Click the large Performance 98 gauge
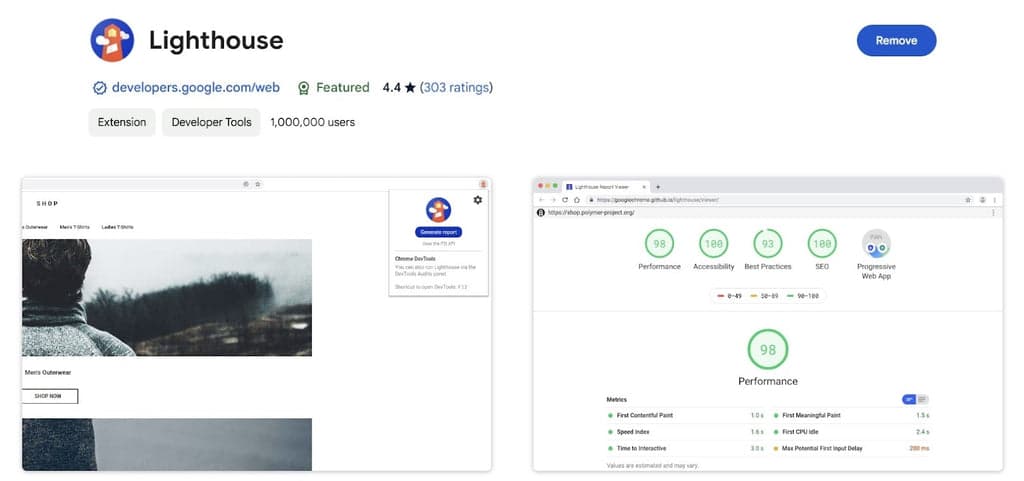Image resolution: width=1024 pixels, height=481 pixels. click(767, 349)
